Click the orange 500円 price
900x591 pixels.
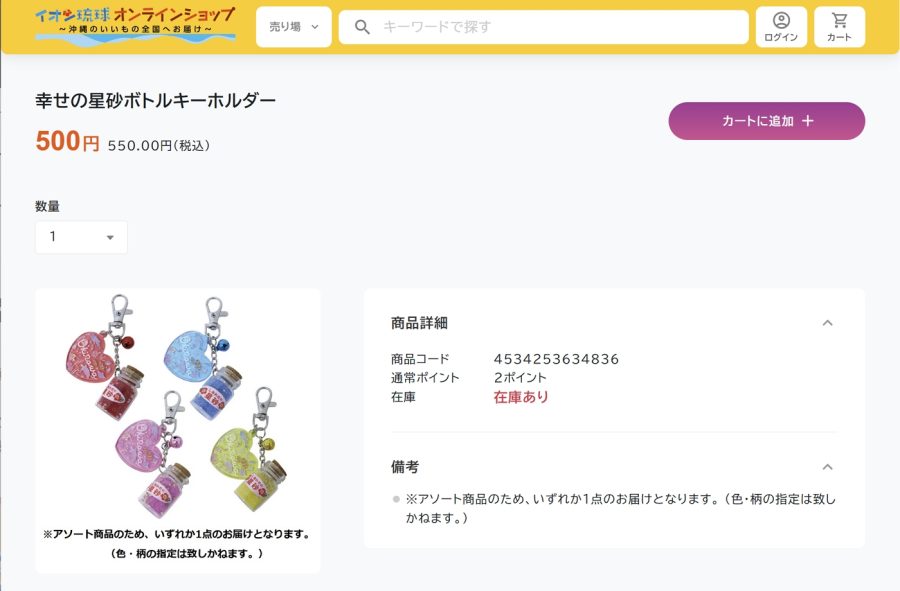[67, 142]
